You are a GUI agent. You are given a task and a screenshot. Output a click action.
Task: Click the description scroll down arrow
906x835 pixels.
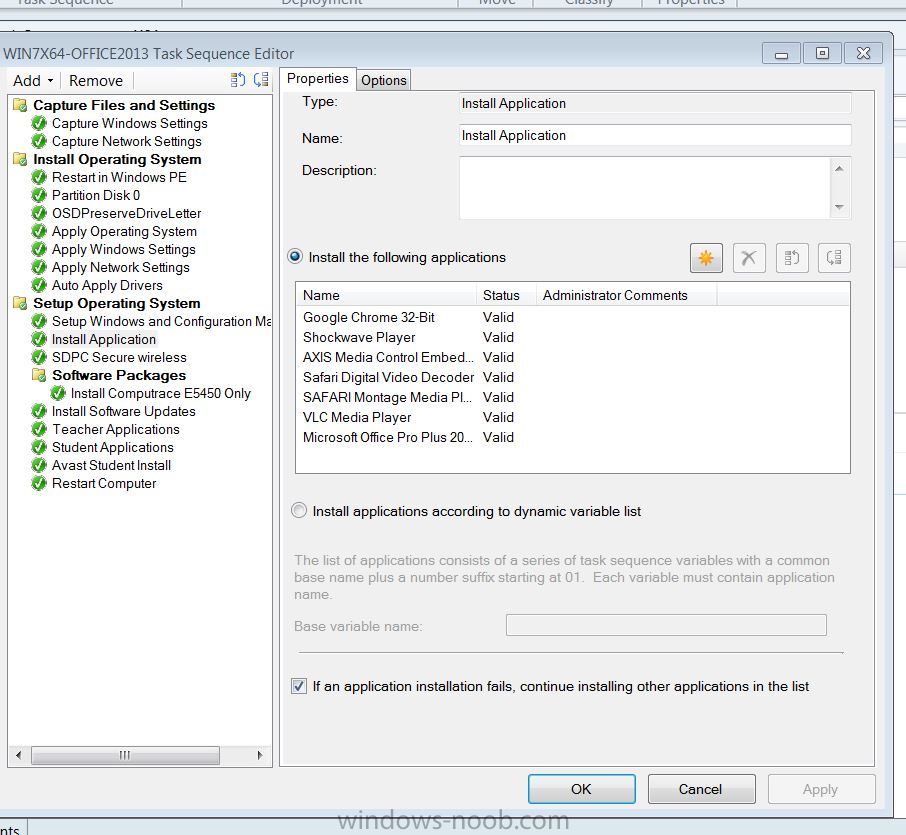(839, 207)
